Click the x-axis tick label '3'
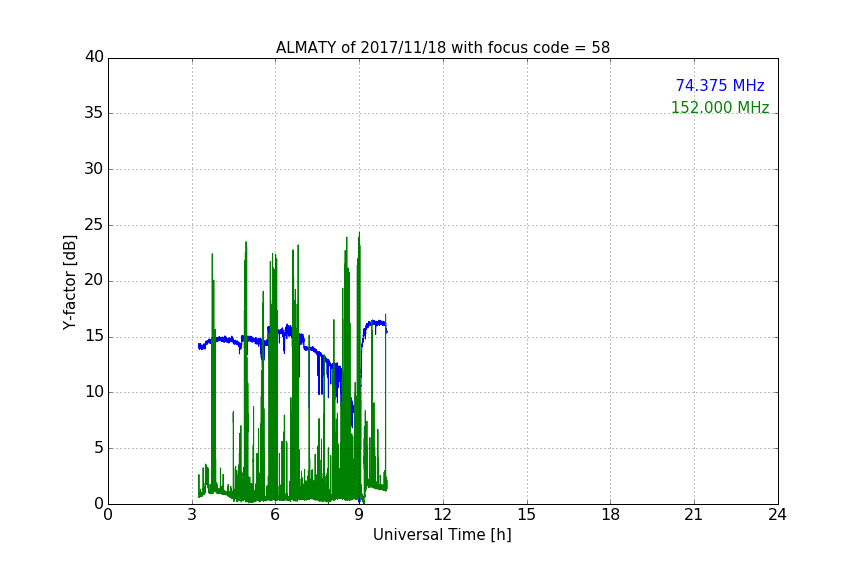 pos(192,515)
